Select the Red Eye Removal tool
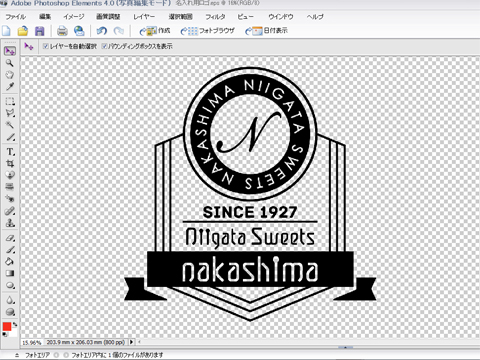This screenshot has height=360, width=480. click(10, 199)
